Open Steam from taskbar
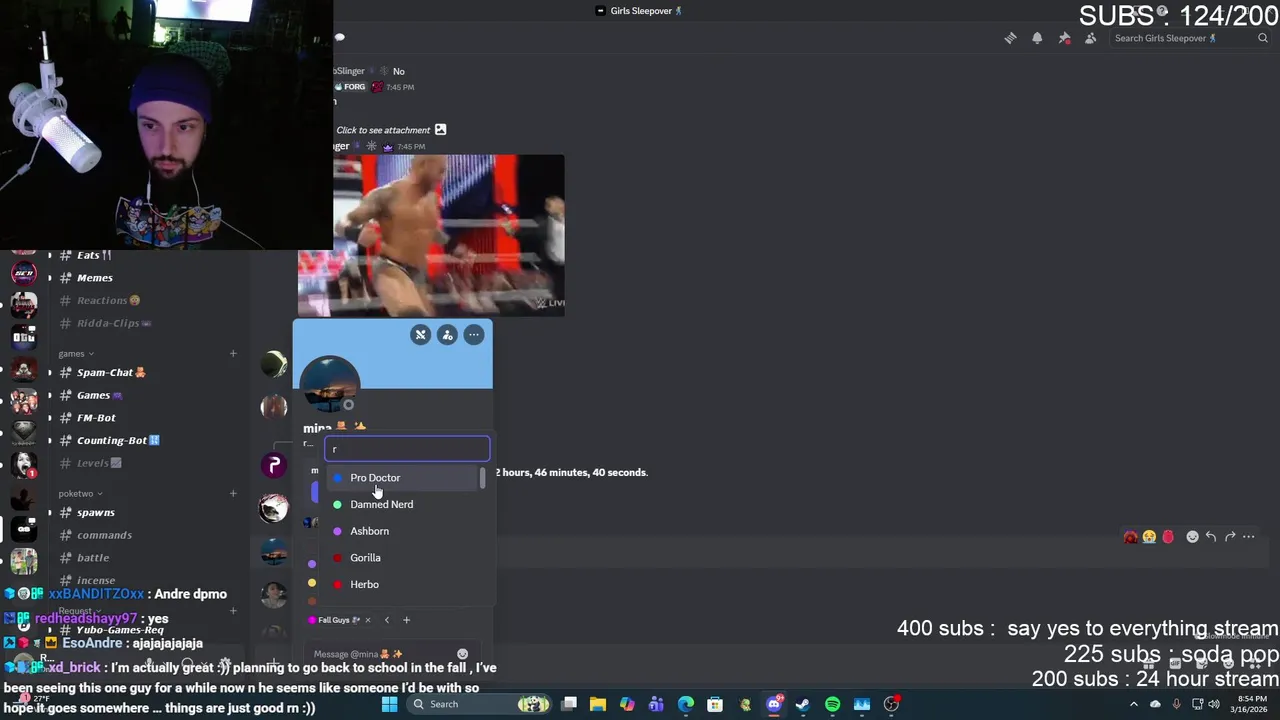The width and height of the screenshot is (1280, 720). [802, 704]
